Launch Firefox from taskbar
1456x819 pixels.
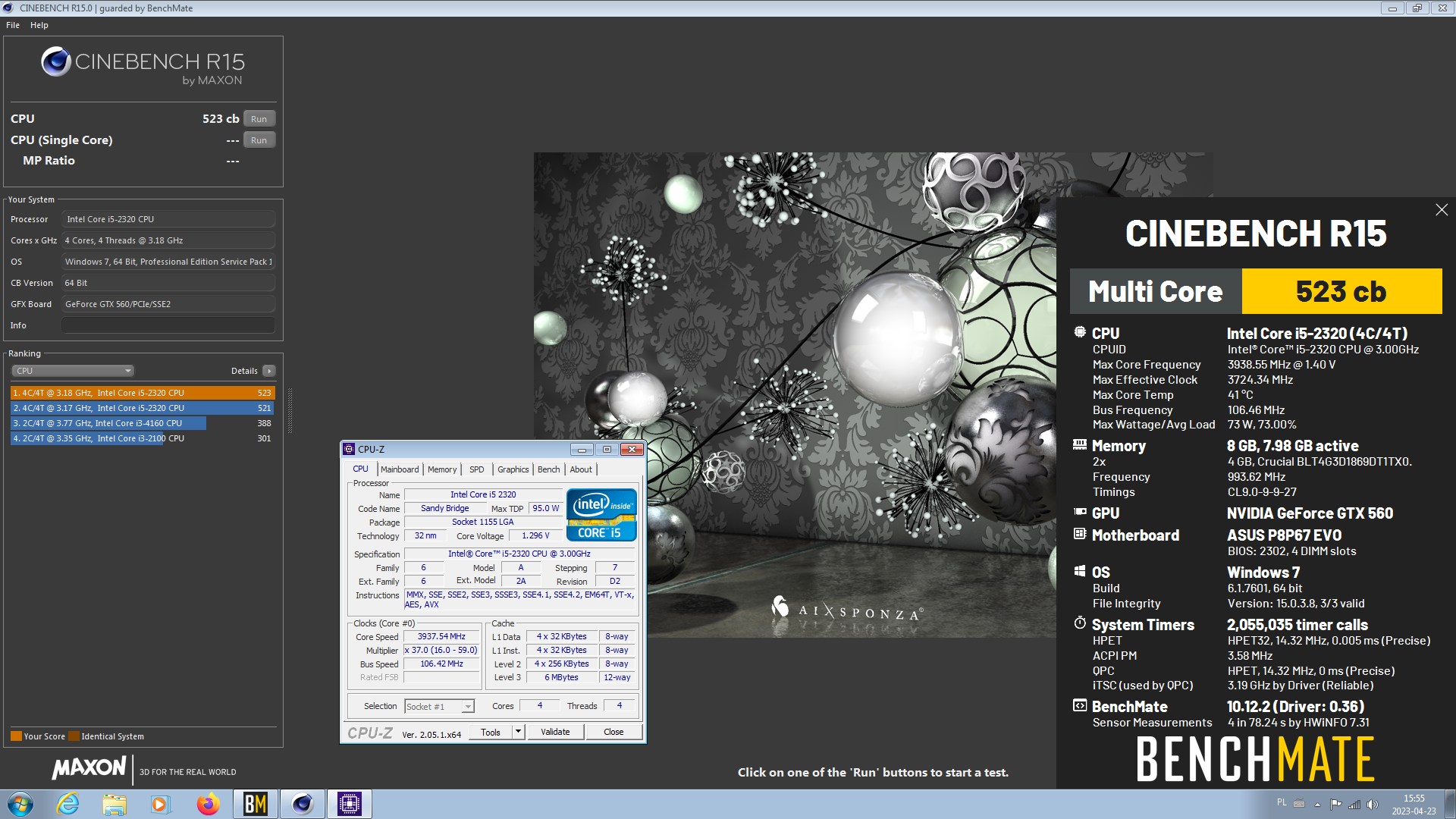click(x=208, y=804)
